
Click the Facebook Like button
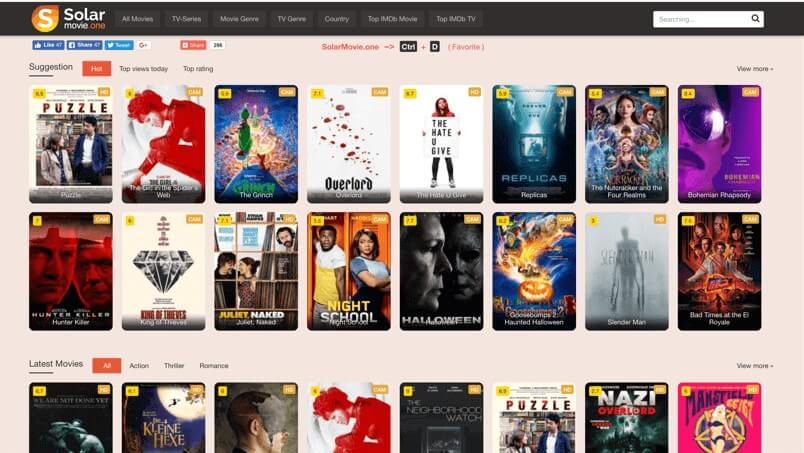(x=48, y=45)
